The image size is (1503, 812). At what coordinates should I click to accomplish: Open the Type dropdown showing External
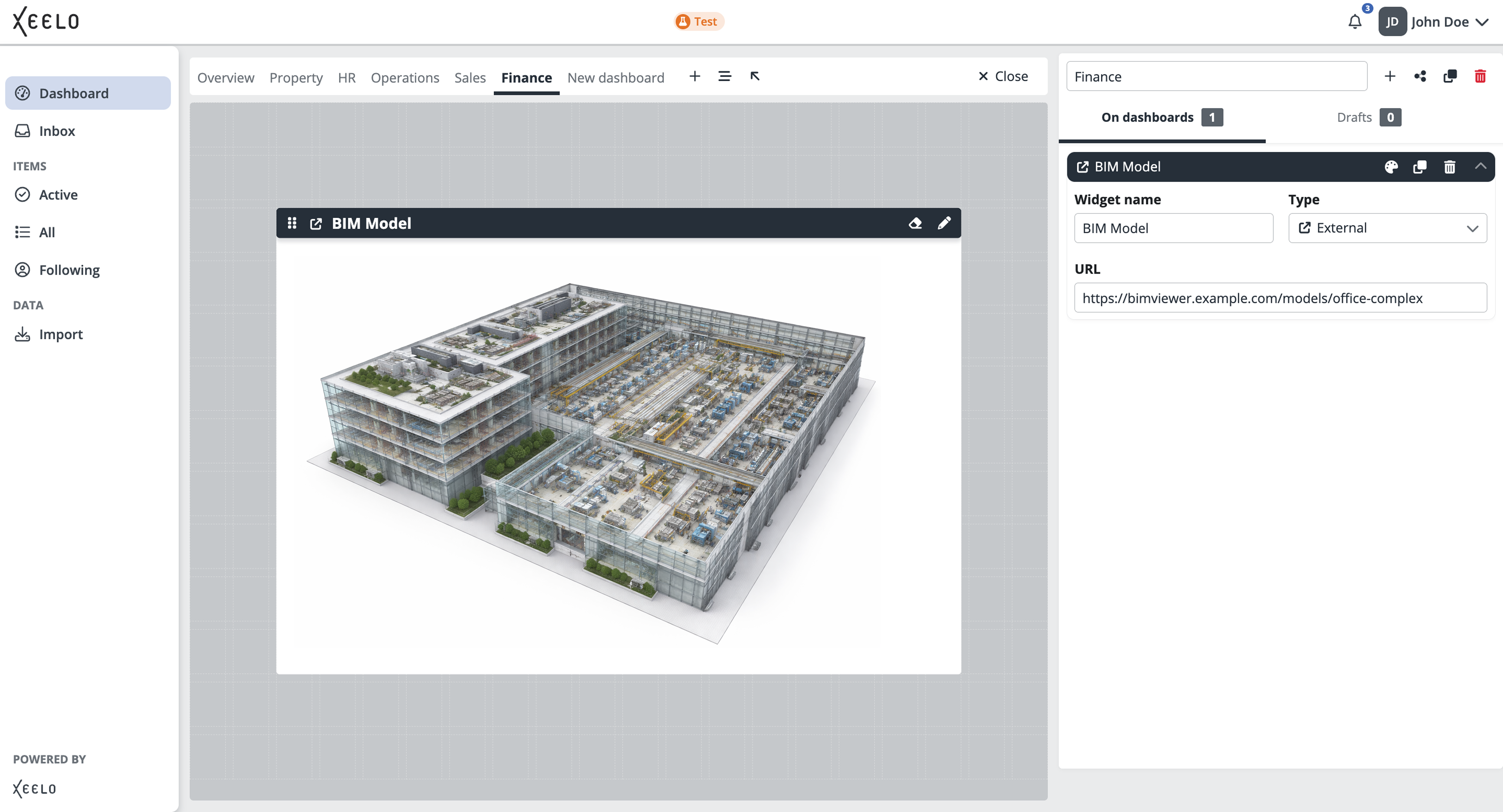(1387, 228)
